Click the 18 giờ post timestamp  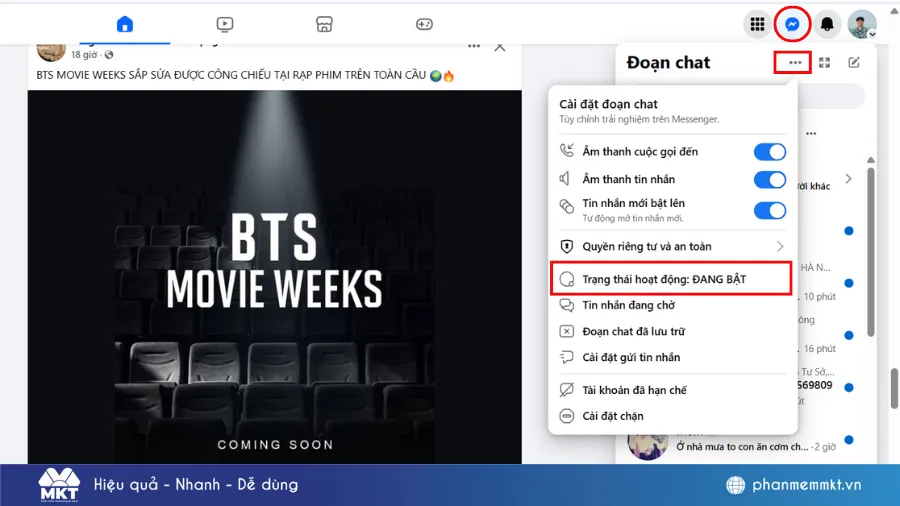(84, 55)
